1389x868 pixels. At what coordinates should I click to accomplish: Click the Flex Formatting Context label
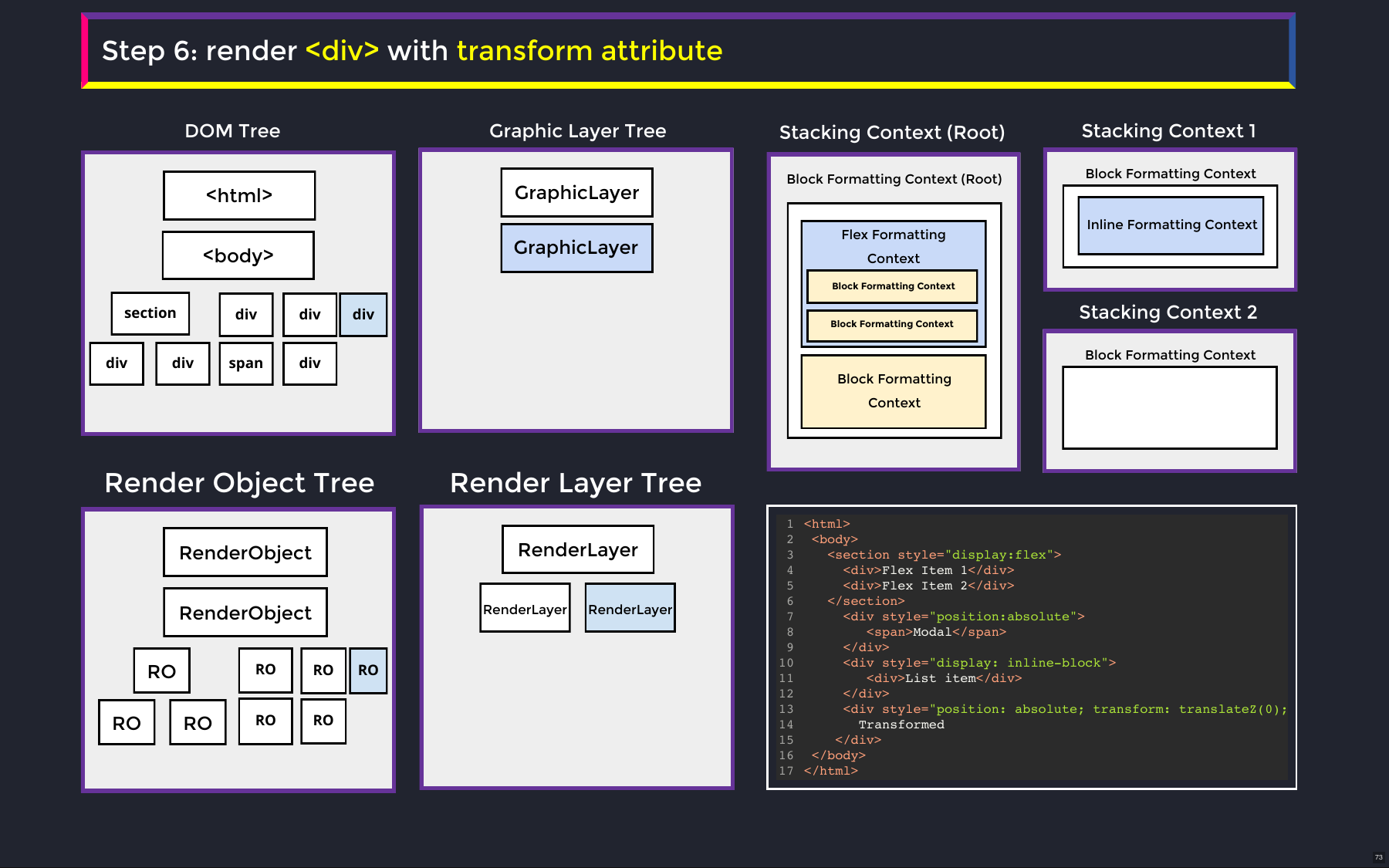894,246
